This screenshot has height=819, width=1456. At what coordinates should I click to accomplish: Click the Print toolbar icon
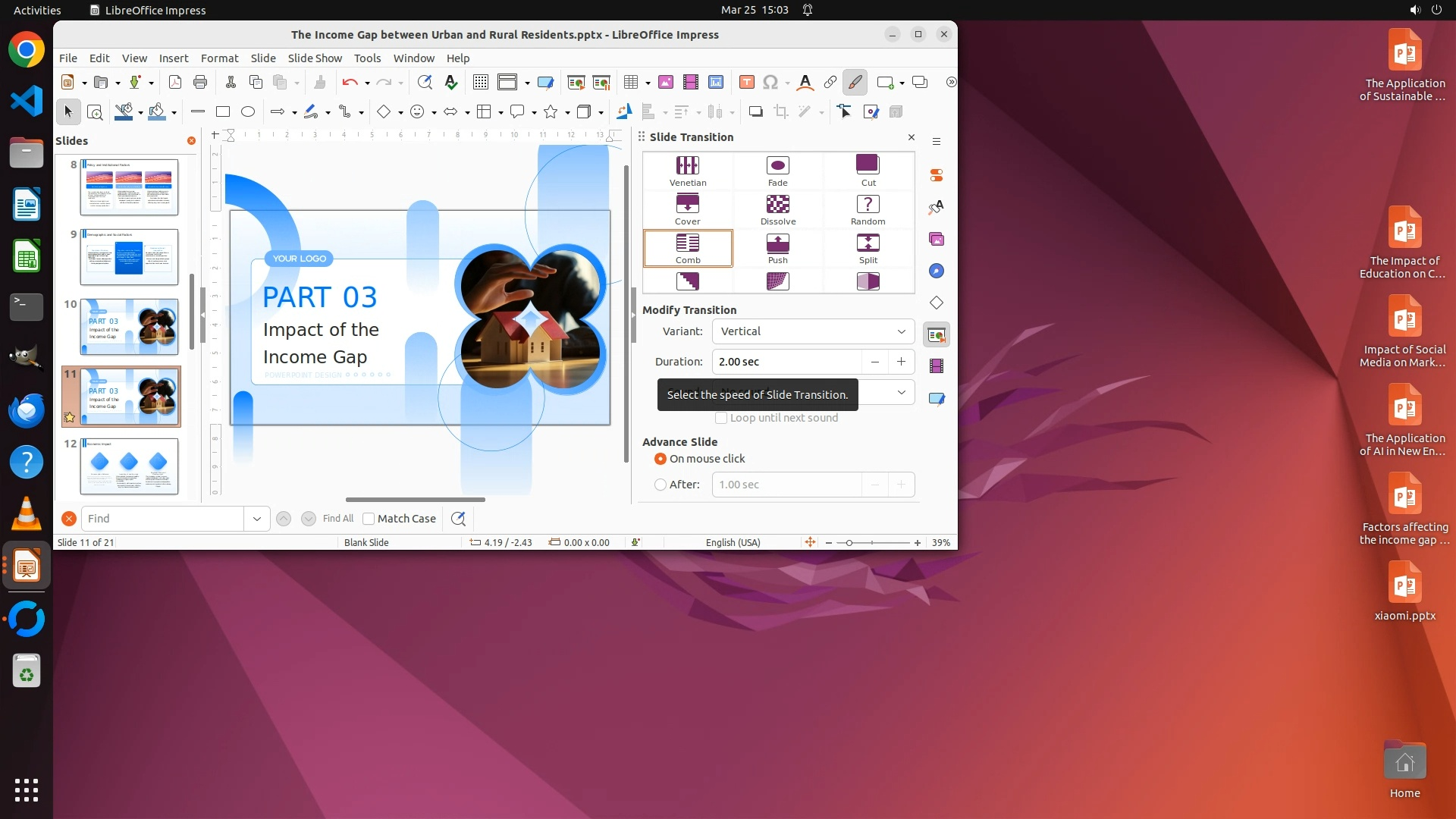coord(200,82)
